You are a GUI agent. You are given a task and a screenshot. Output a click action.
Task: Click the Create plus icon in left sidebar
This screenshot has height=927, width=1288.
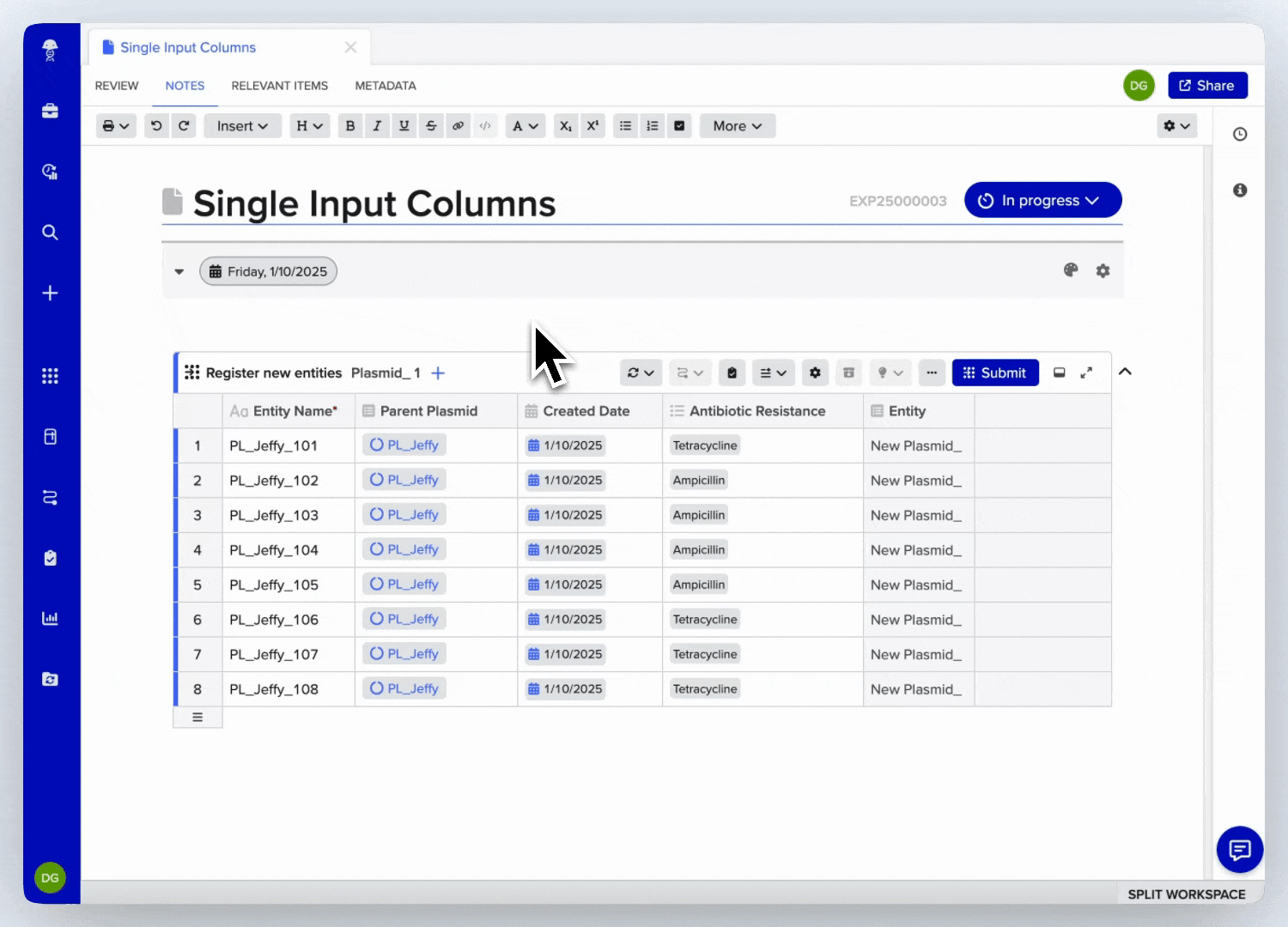point(50,293)
